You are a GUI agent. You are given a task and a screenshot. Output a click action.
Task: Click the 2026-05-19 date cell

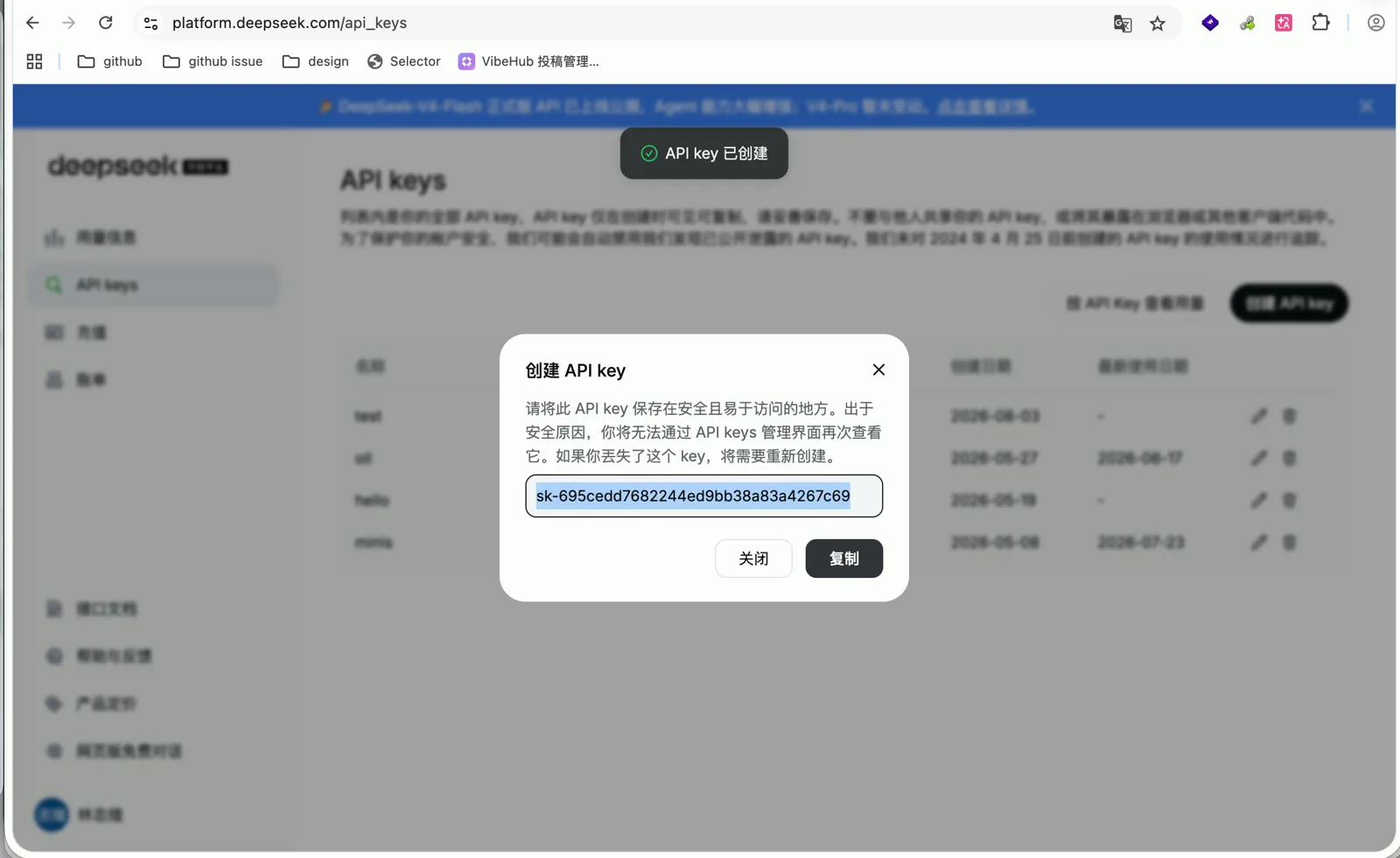pyautogui.click(x=993, y=500)
